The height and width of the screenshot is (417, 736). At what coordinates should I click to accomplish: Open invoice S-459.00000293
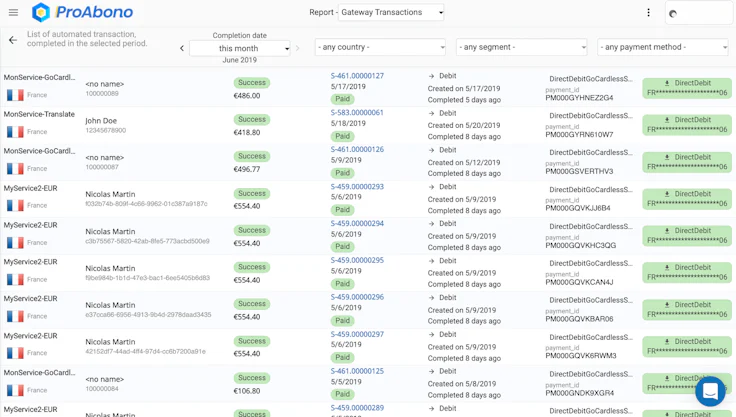[x=357, y=186]
